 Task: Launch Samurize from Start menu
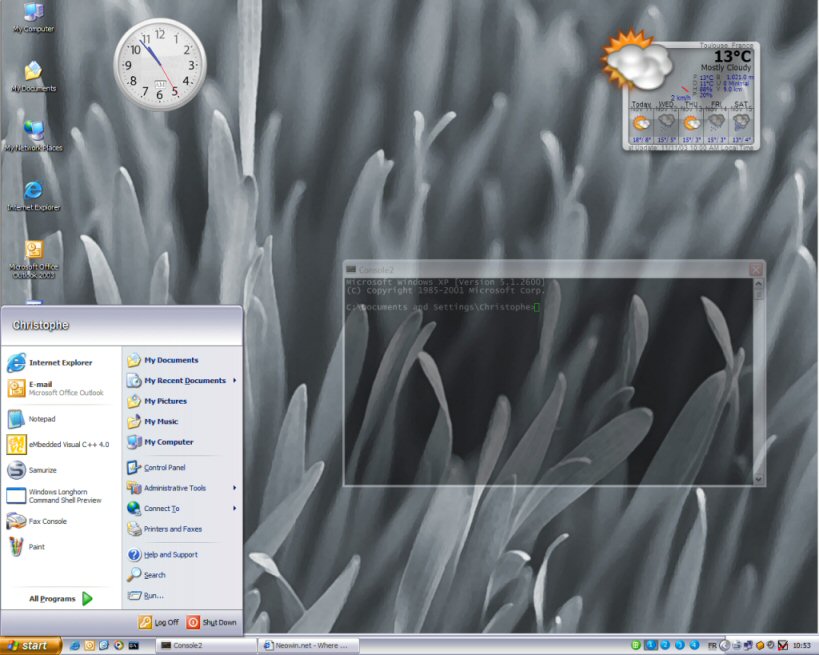(x=61, y=470)
